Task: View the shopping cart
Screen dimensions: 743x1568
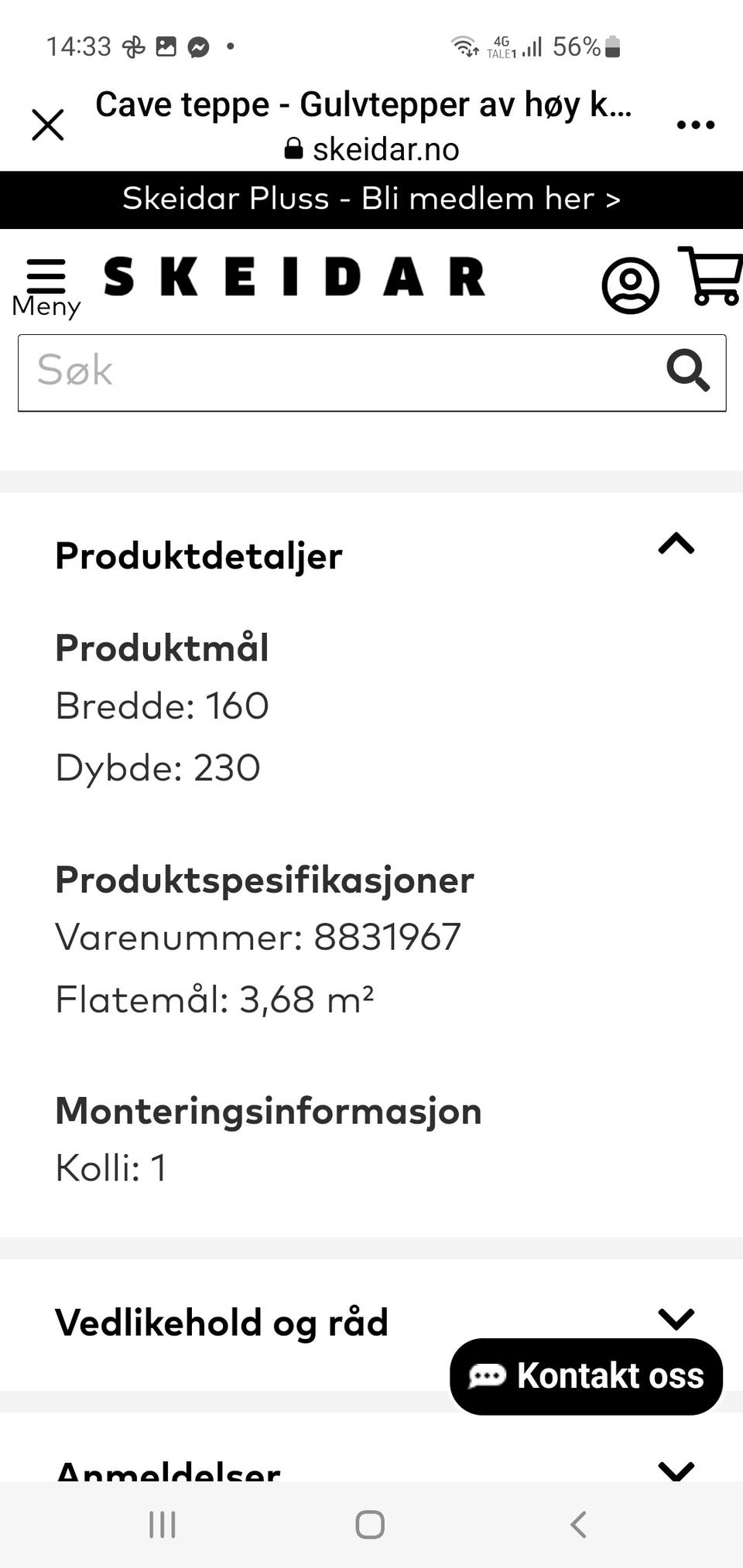Action: pos(710,275)
